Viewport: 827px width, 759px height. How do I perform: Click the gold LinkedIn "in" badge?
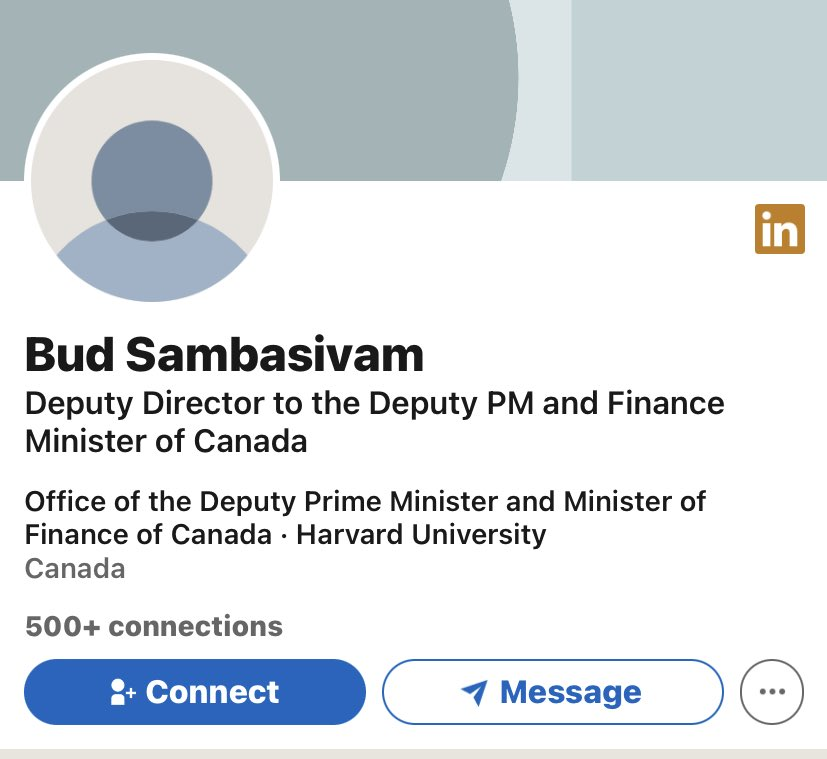(779, 229)
